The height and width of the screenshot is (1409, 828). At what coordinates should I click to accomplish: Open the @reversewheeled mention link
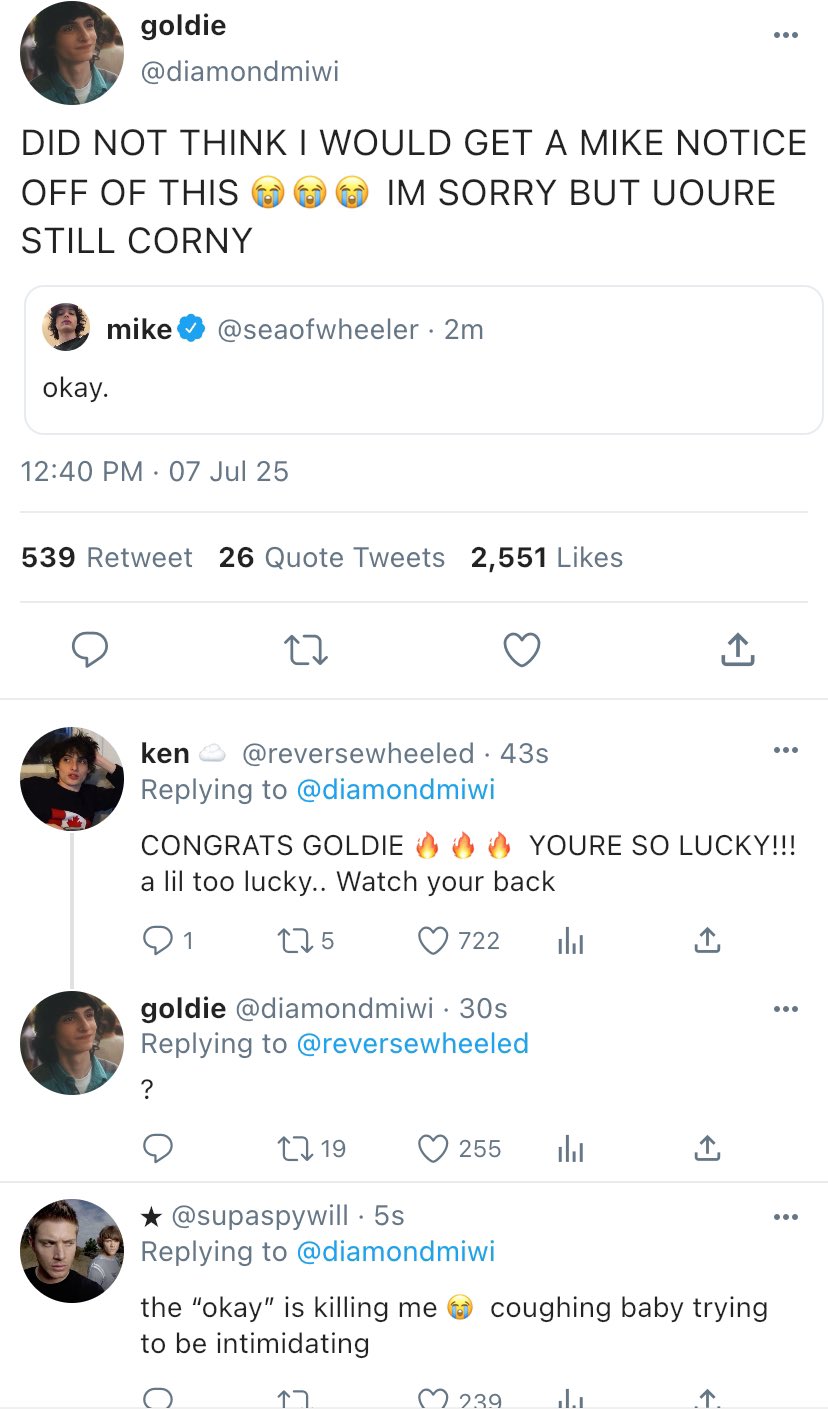pos(412,1043)
